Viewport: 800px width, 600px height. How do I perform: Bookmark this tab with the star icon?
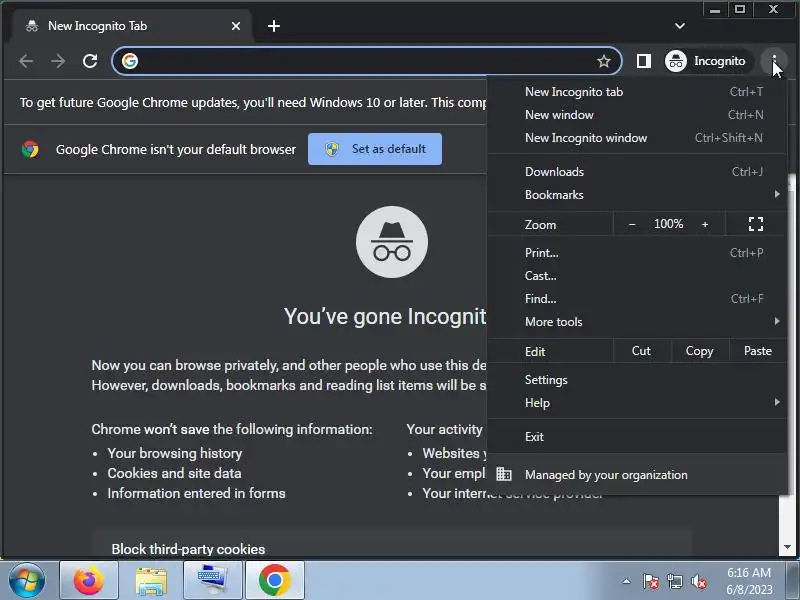[x=604, y=61]
